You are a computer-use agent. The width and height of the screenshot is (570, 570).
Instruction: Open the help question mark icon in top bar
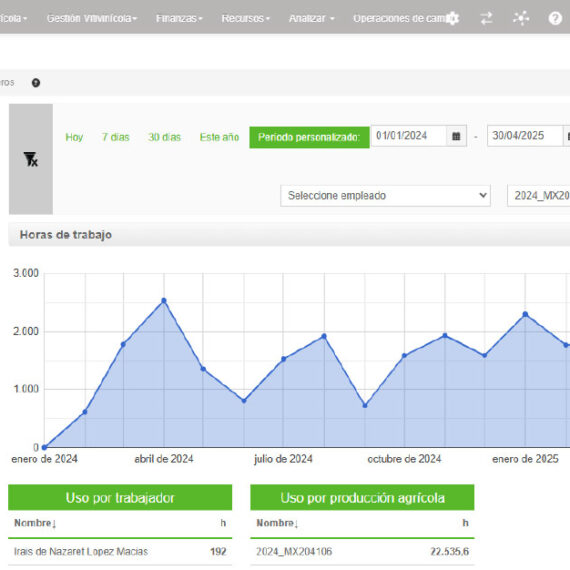[x=555, y=18]
